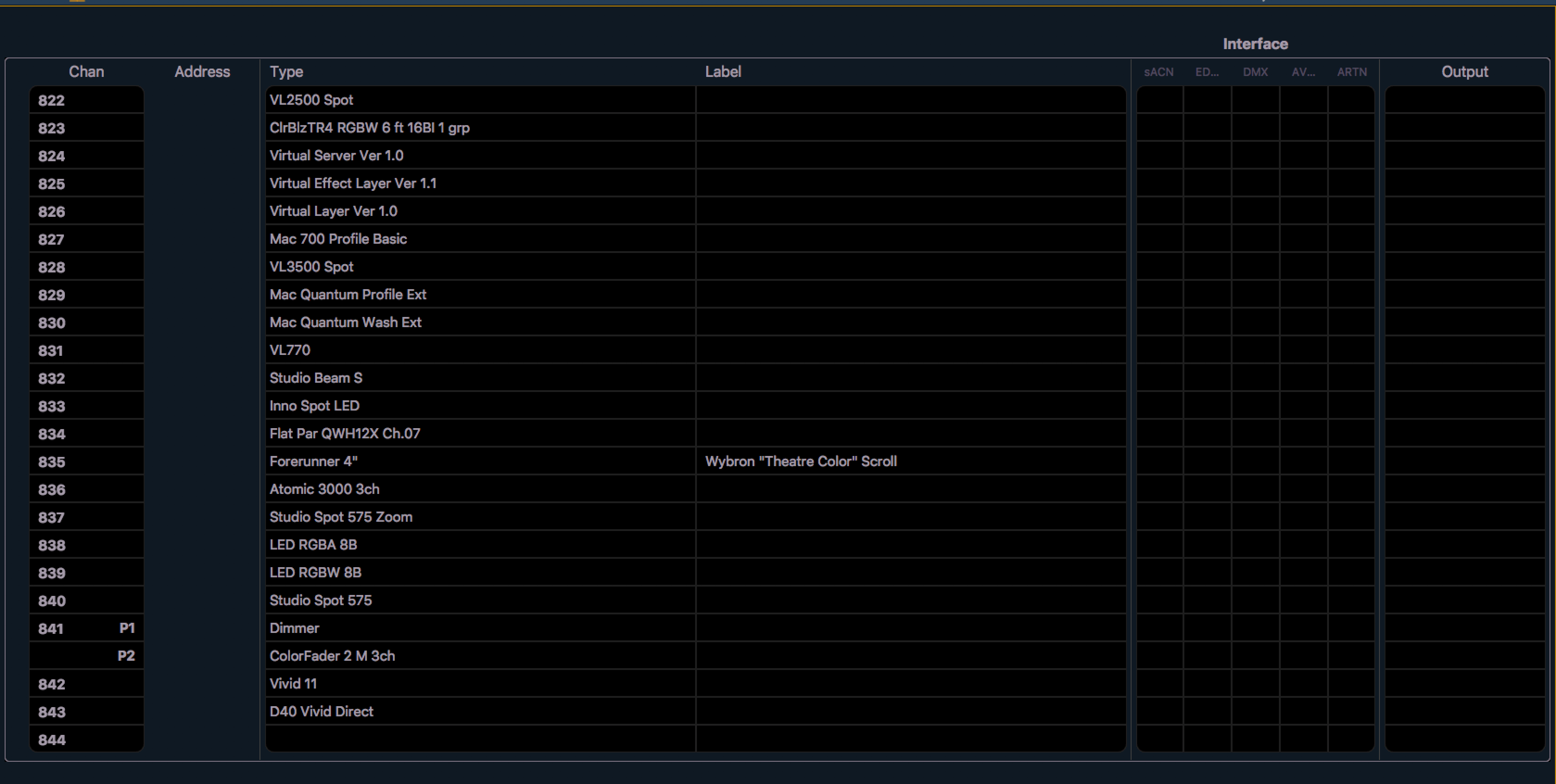
Task: Click the sACN interface column header
Action: click(x=1158, y=72)
